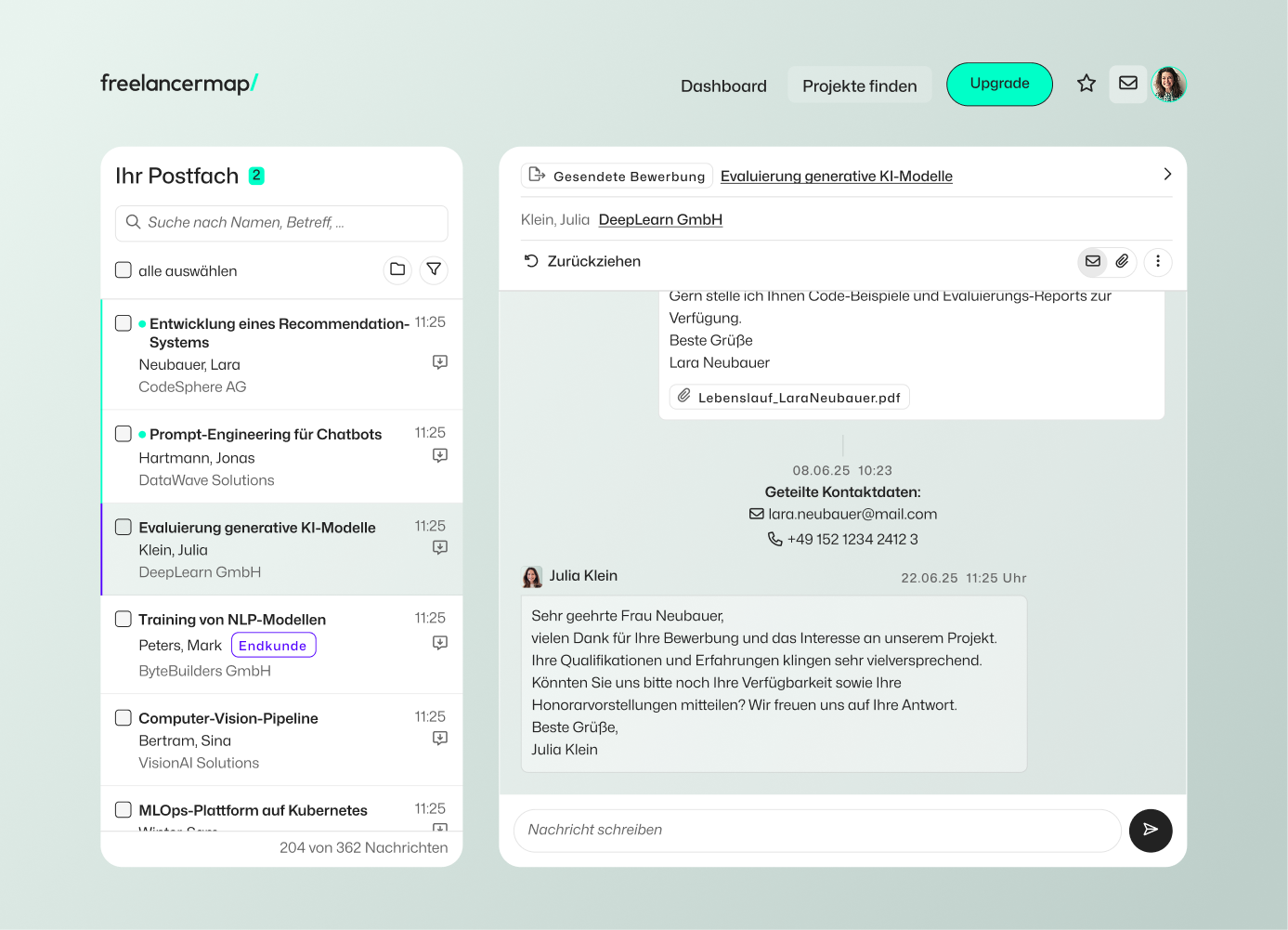
Task: Go to Dashboard in top navigation
Action: [723, 85]
